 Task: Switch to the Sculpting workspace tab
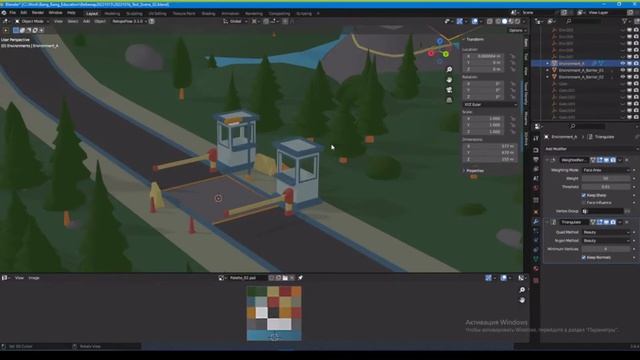[x=134, y=13]
